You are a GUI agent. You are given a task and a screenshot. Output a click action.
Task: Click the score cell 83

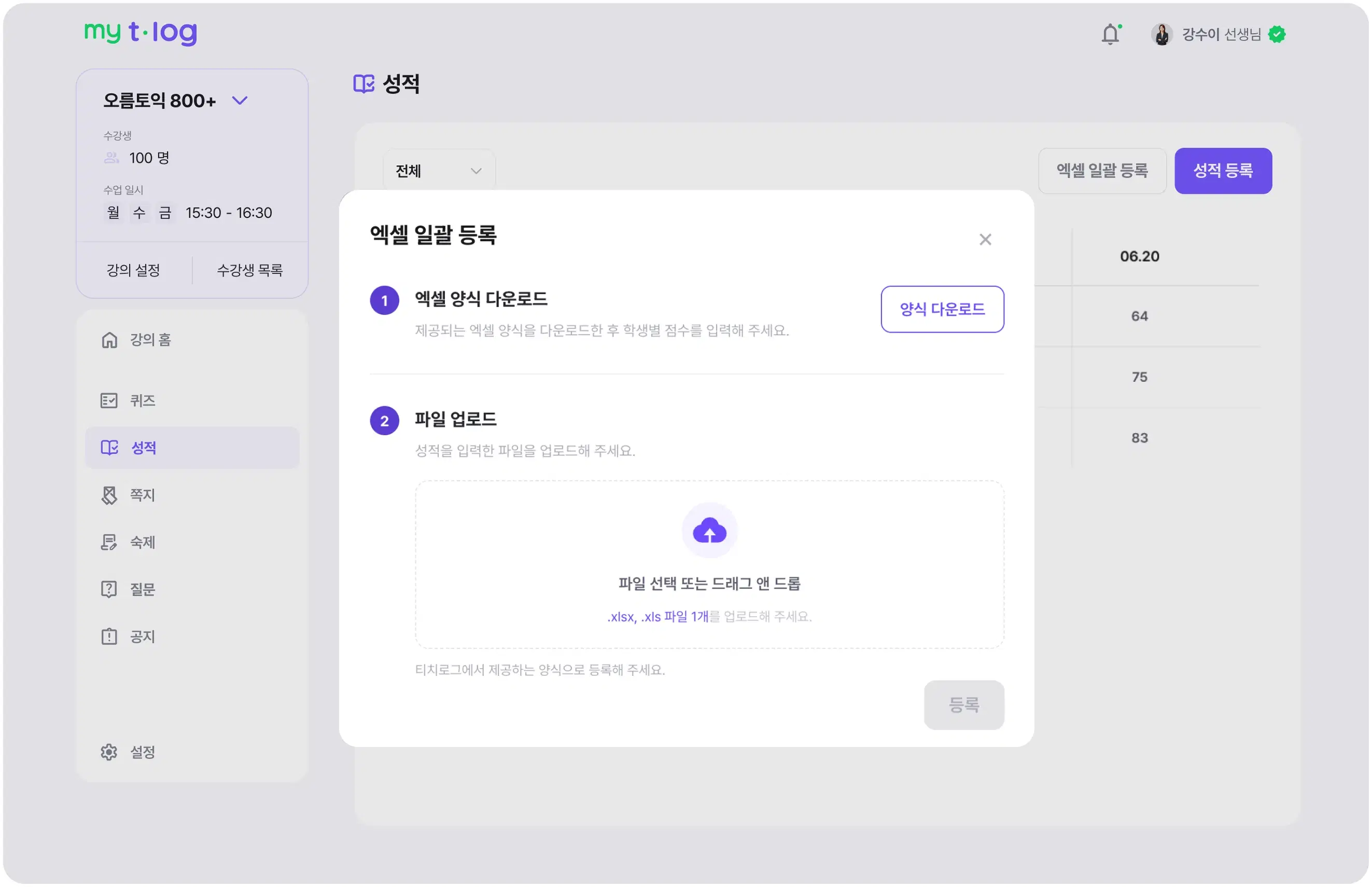[1139, 438]
